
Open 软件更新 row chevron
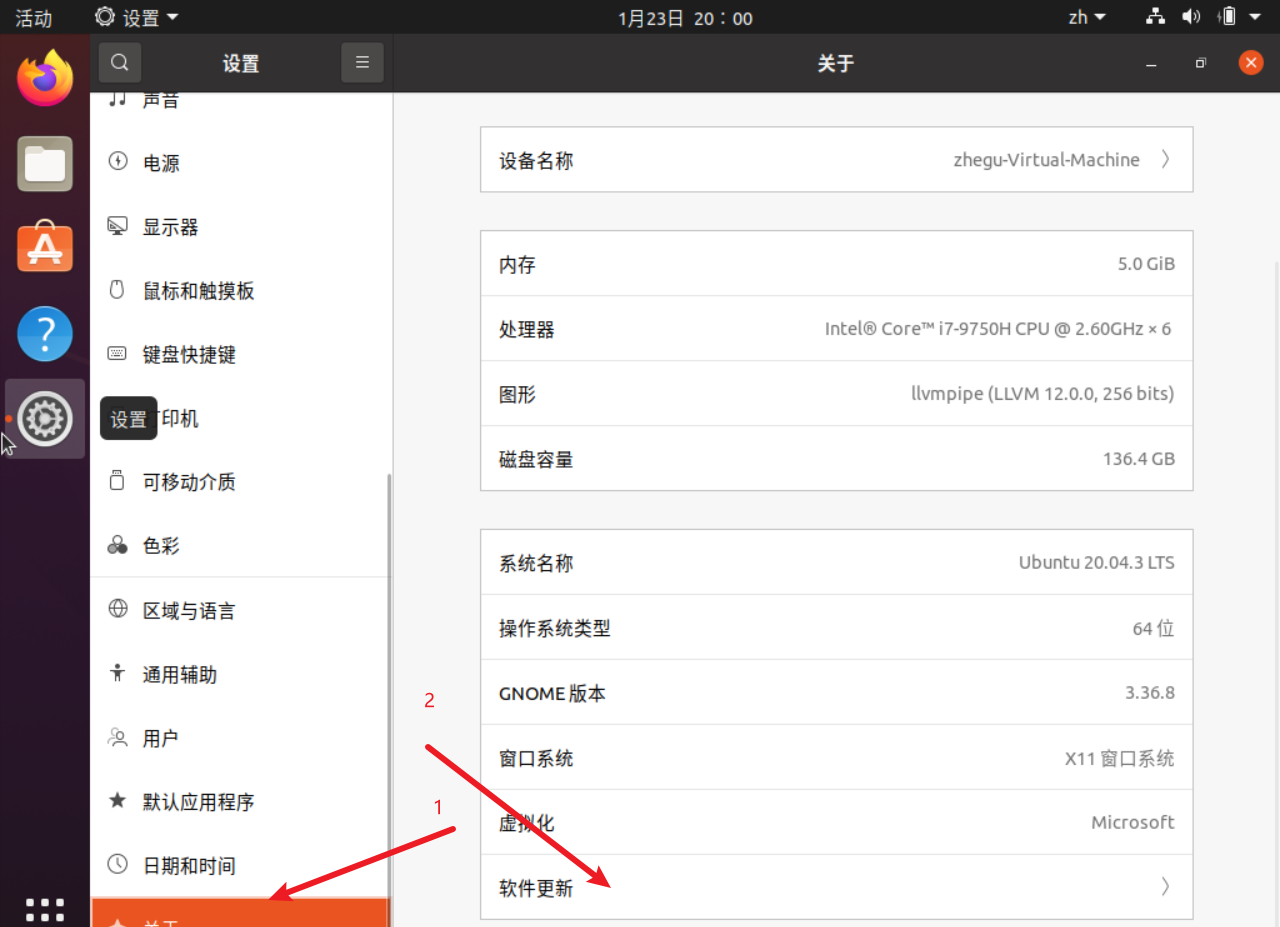tap(1165, 886)
